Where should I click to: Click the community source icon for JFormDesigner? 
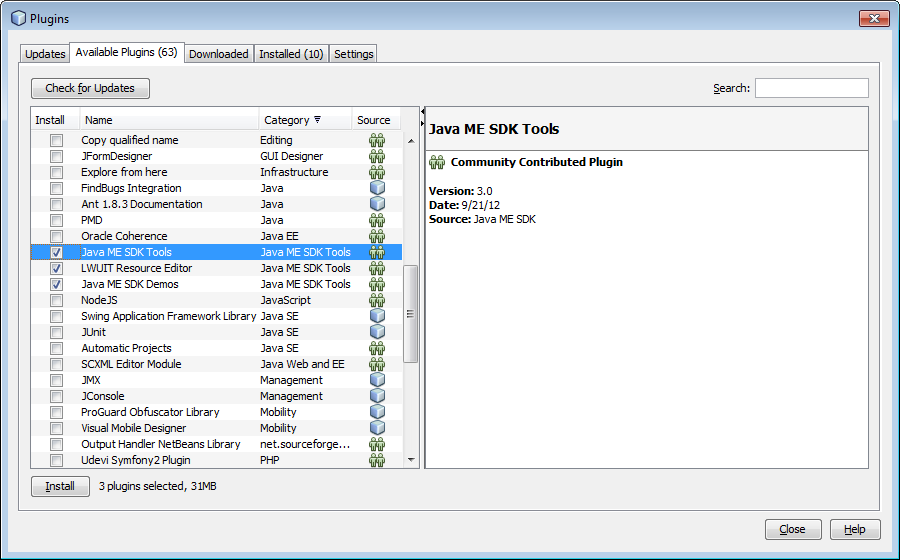377,156
